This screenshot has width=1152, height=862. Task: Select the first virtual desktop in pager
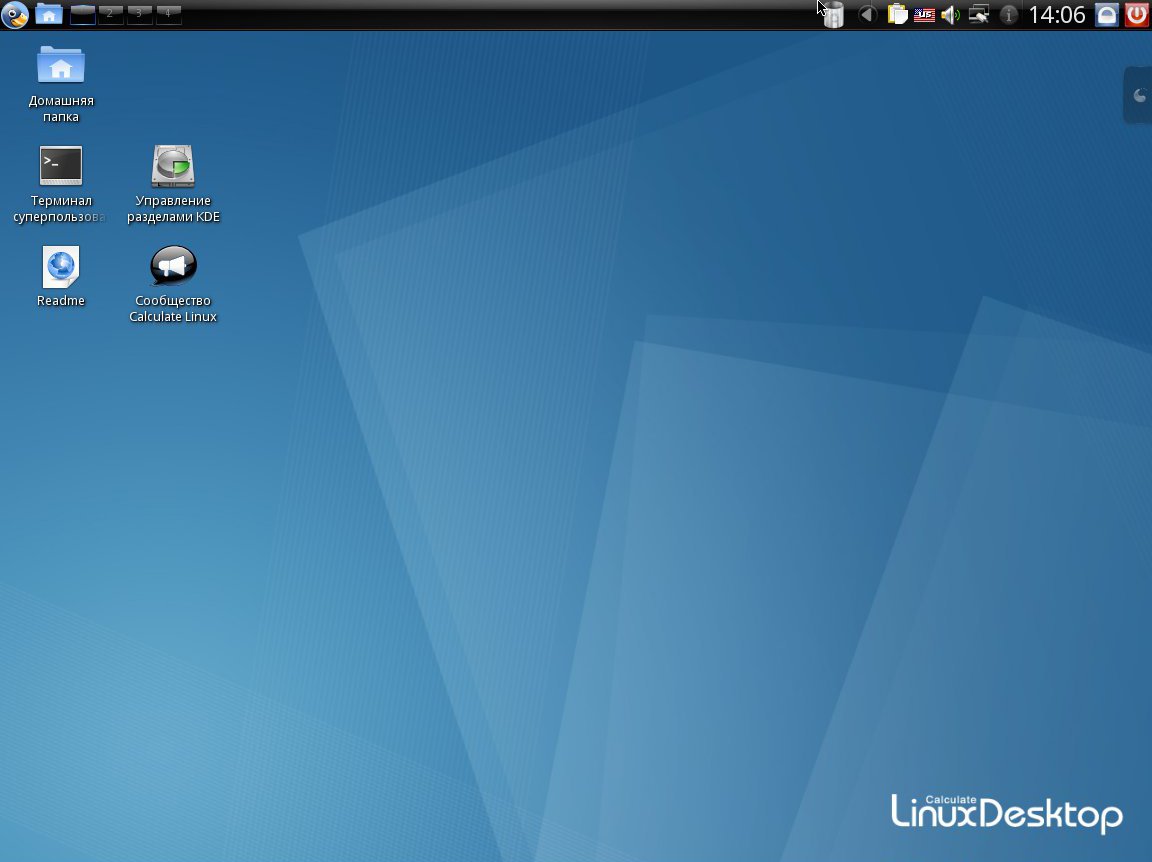pyautogui.click(x=82, y=14)
